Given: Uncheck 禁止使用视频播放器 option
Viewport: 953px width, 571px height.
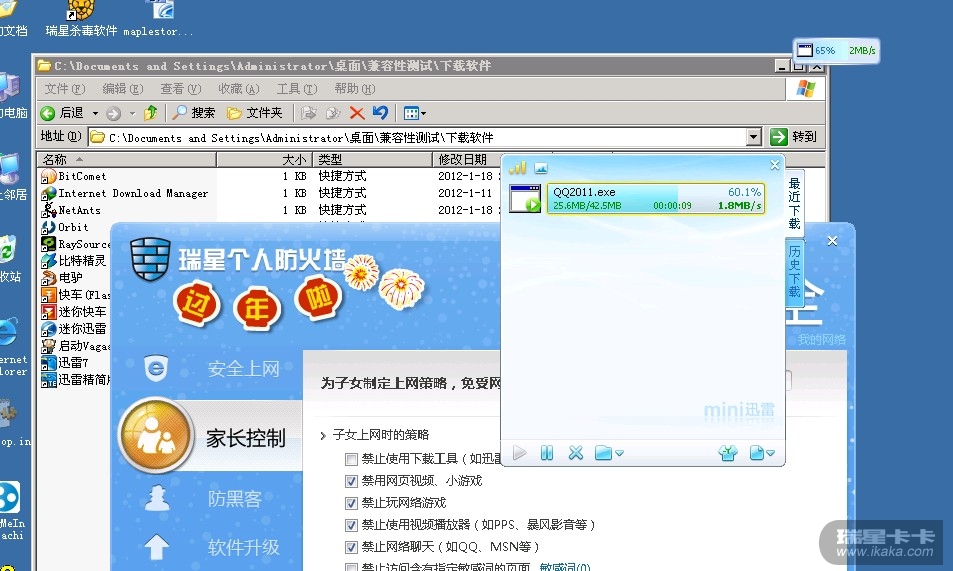Looking at the screenshot, I should (351, 525).
